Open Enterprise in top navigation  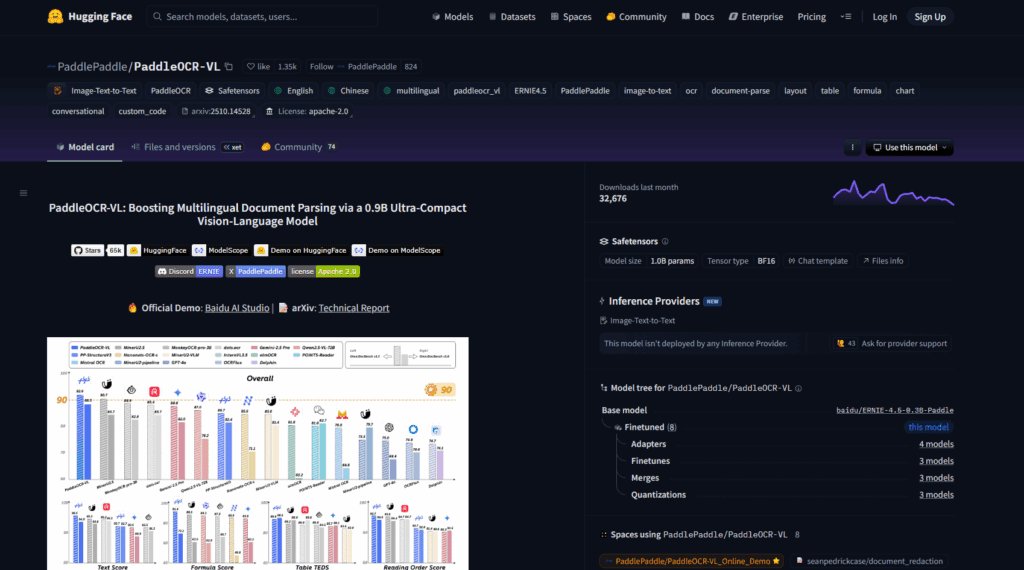pyautogui.click(x=756, y=17)
